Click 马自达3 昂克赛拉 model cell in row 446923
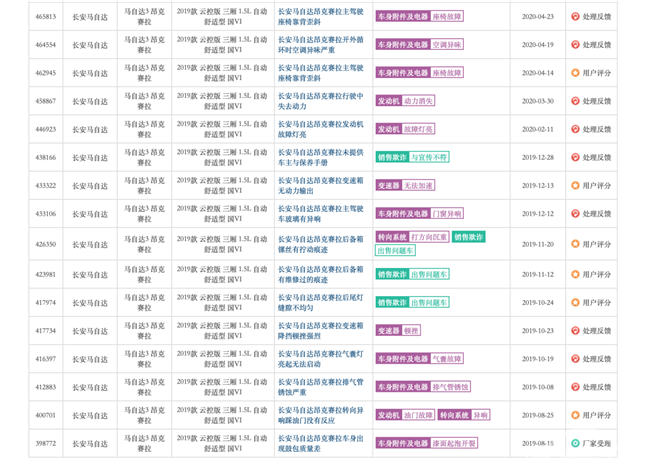Screen dimensions: 650x476 tap(144, 129)
